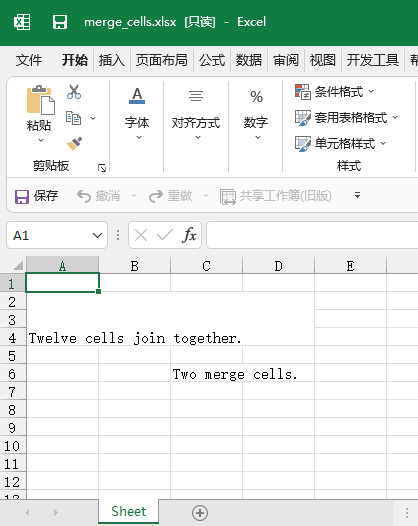Select row 6 header

click(x=13, y=374)
